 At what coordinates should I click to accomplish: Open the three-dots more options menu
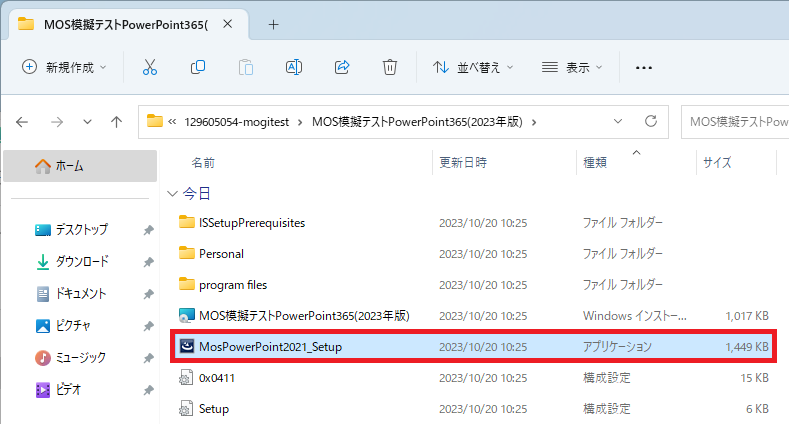coord(644,67)
